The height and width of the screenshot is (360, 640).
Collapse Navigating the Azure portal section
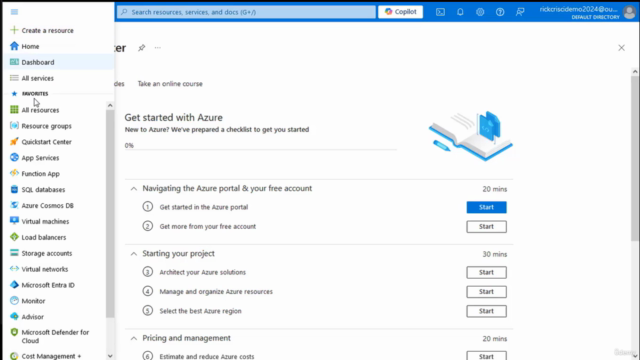coord(133,189)
